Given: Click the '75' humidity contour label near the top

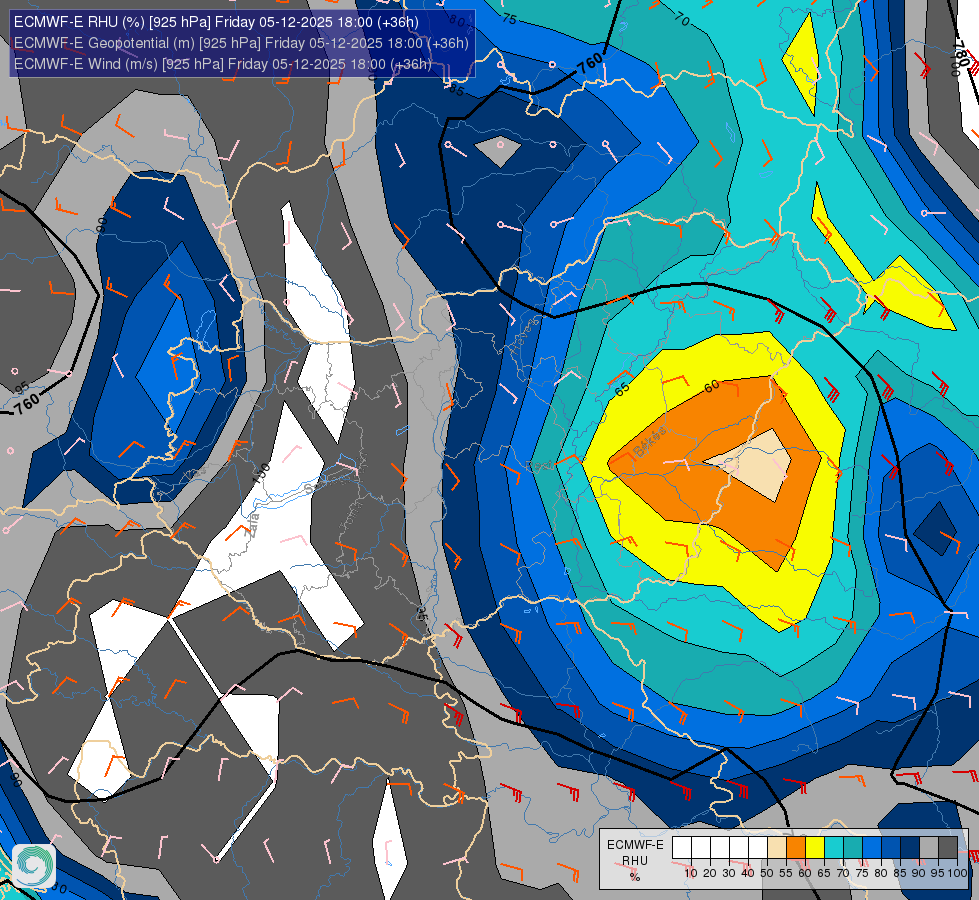Looking at the screenshot, I should tap(509, 19).
